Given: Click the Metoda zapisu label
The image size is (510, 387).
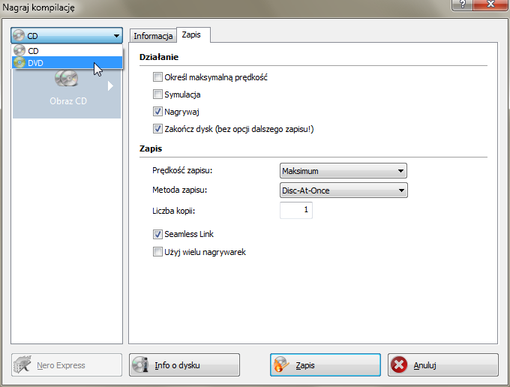Looking at the screenshot, I should (x=180, y=190).
